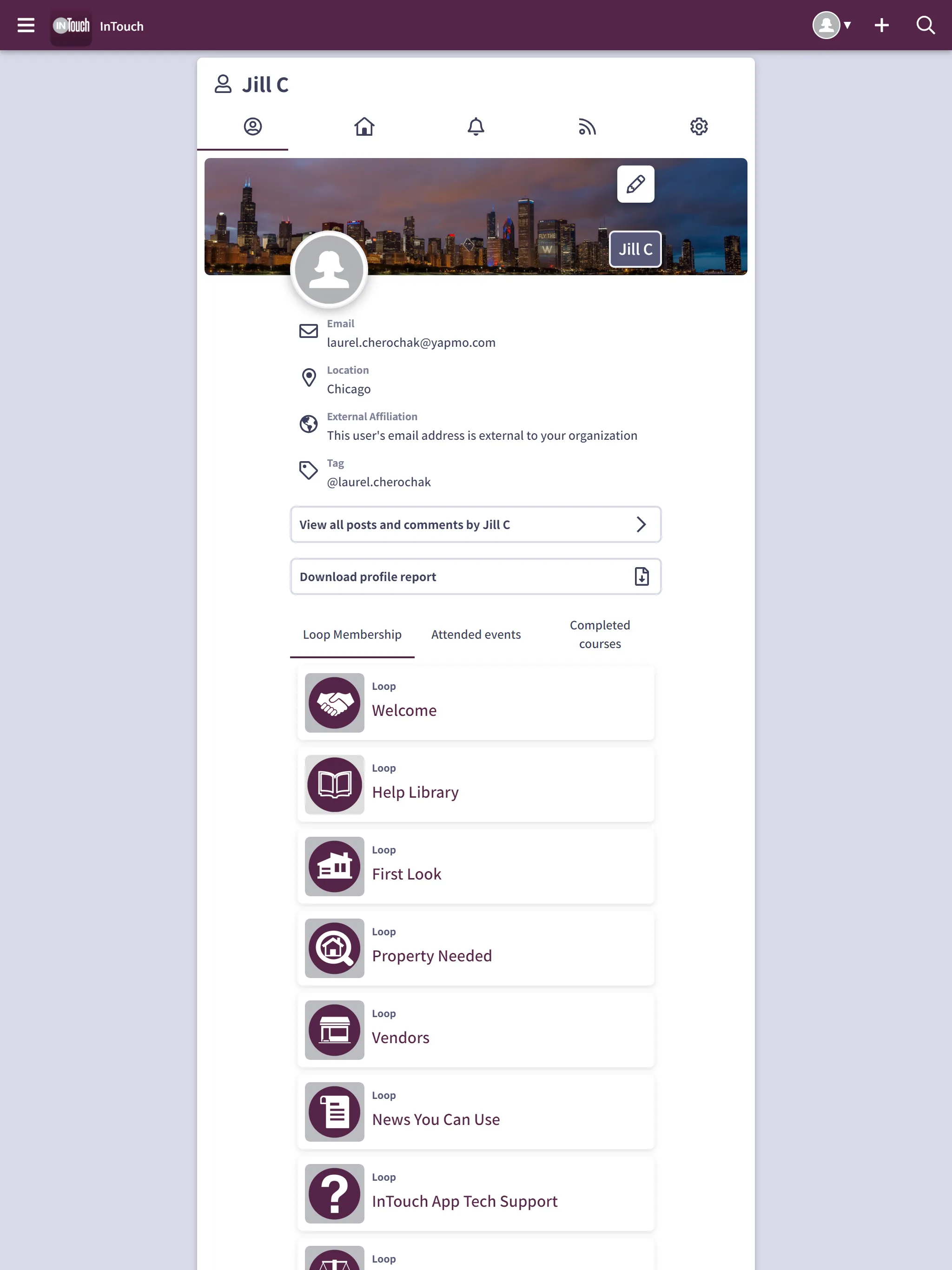Screen dimensions: 952x1270
Task: Toggle the Loop Membership tab view
Action: click(352, 634)
